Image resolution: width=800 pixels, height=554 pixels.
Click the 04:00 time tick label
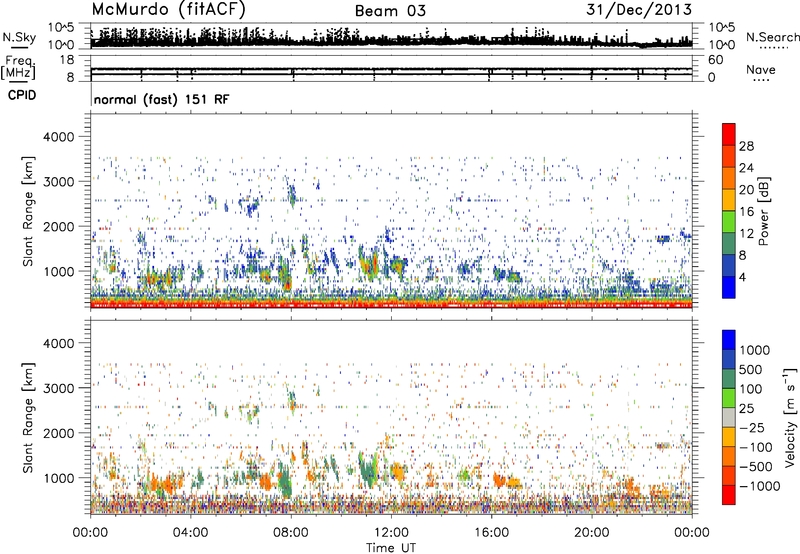(190, 533)
